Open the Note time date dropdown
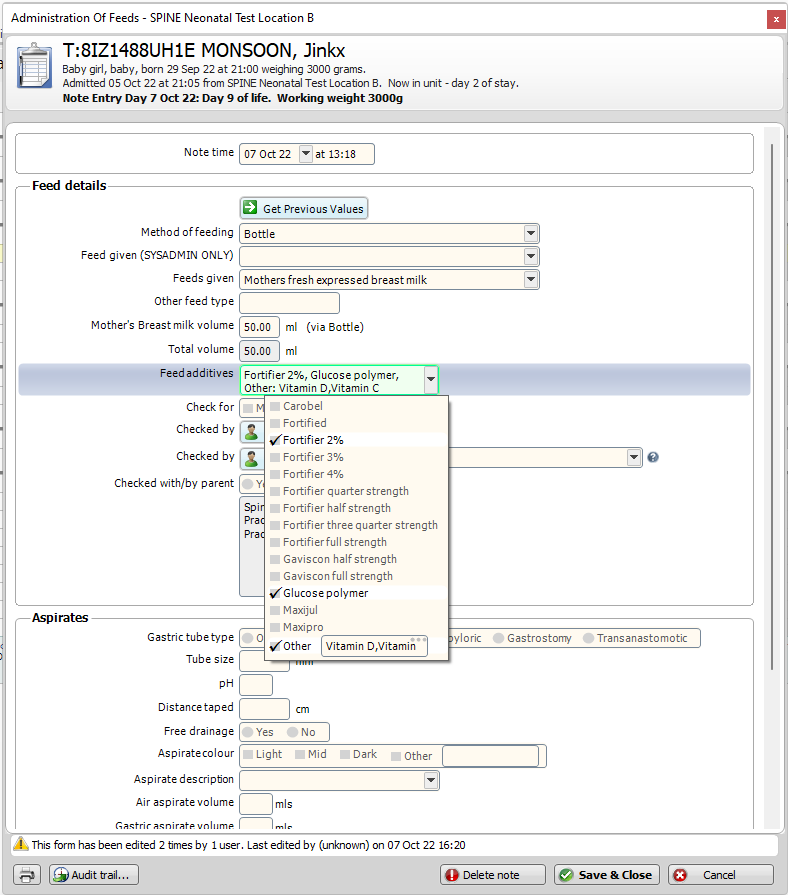Image resolution: width=788 pixels, height=895 pixels. click(306, 154)
